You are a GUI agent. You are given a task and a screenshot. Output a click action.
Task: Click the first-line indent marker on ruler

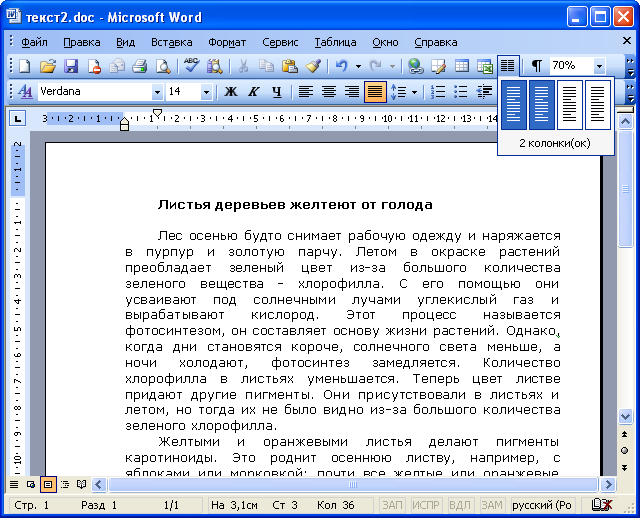click(157, 113)
